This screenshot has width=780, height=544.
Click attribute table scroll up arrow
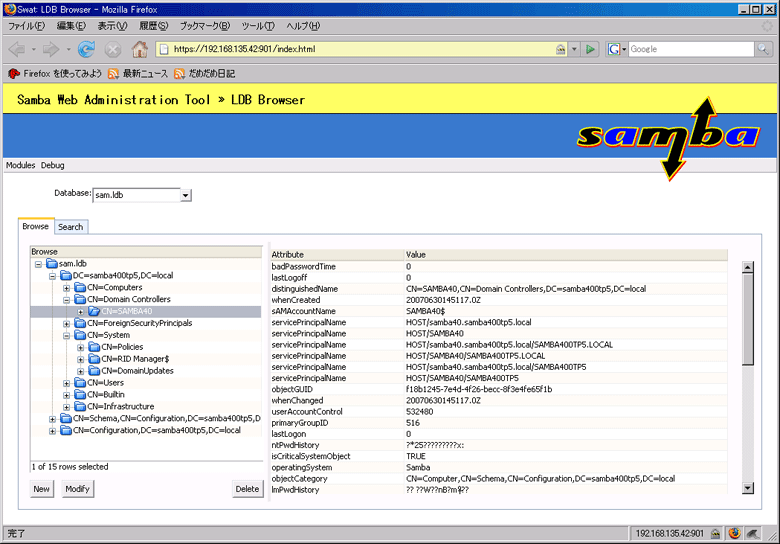(747, 267)
